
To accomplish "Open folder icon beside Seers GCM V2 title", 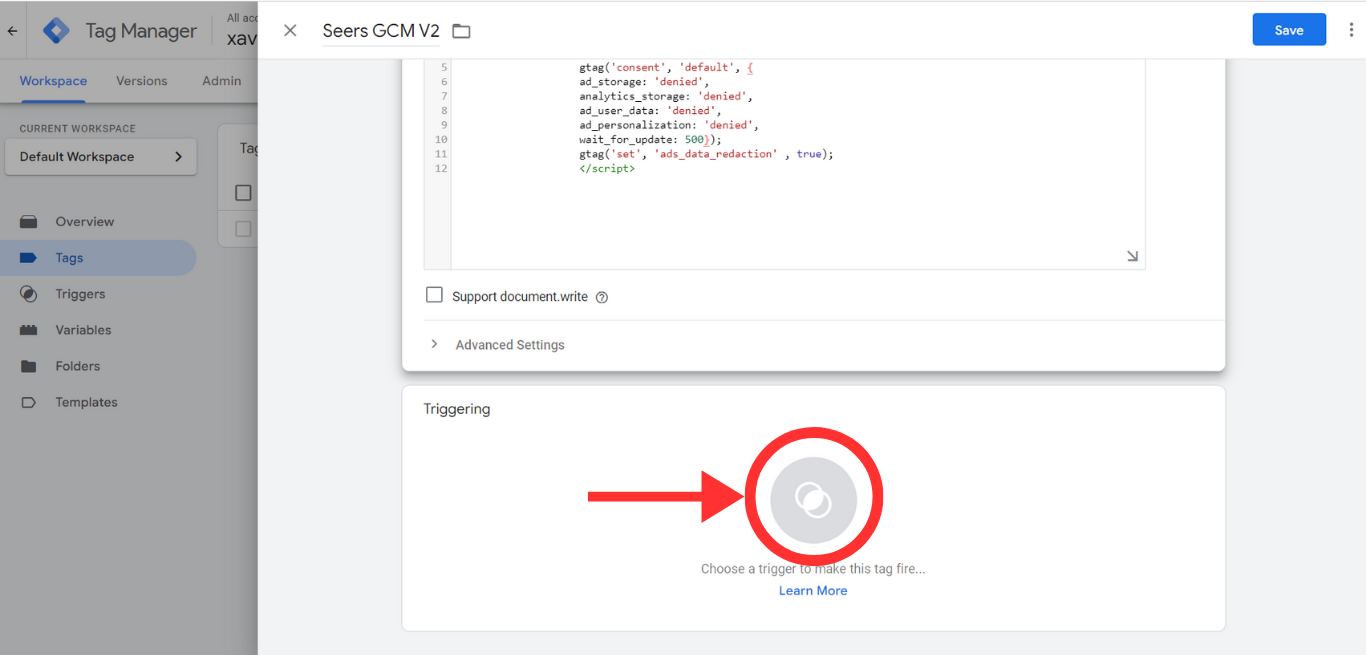I will [x=461, y=31].
